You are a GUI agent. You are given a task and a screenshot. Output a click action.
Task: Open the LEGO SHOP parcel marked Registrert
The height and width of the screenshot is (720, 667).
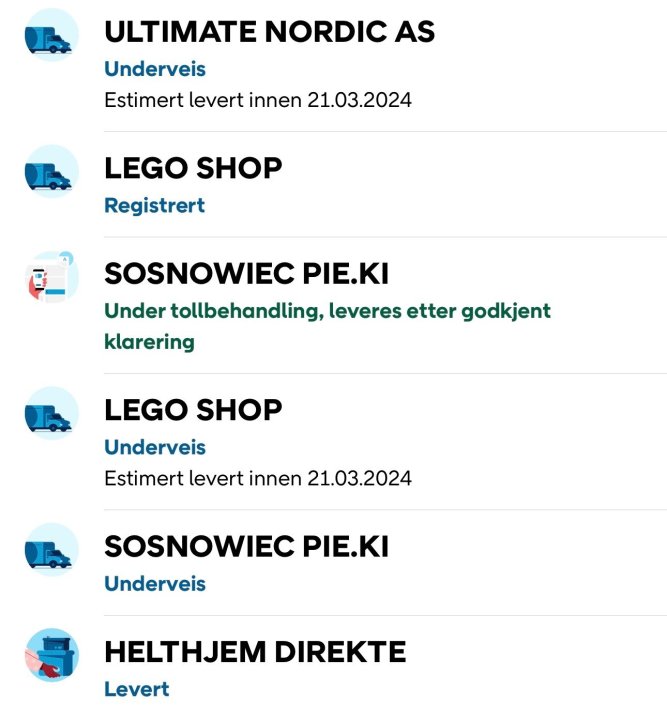[193, 168]
